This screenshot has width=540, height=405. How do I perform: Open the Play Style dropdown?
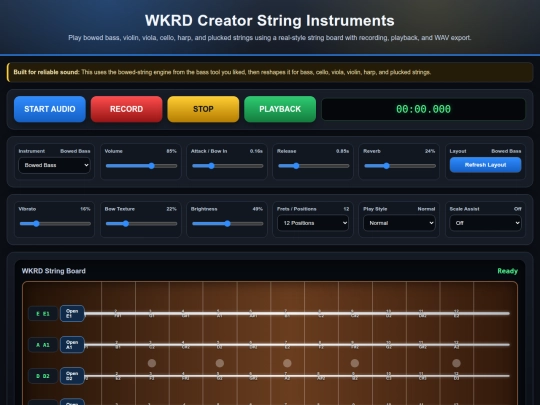click(x=399, y=223)
